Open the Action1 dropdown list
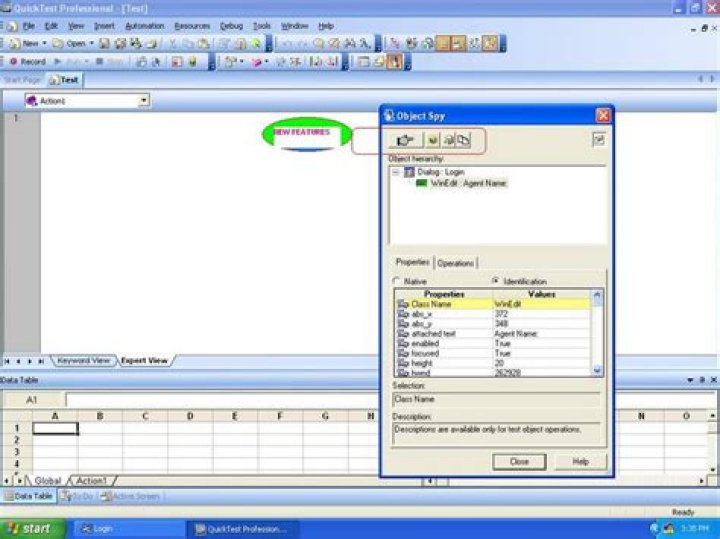The height and width of the screenshot is (539, 720). tap(144, 101)
